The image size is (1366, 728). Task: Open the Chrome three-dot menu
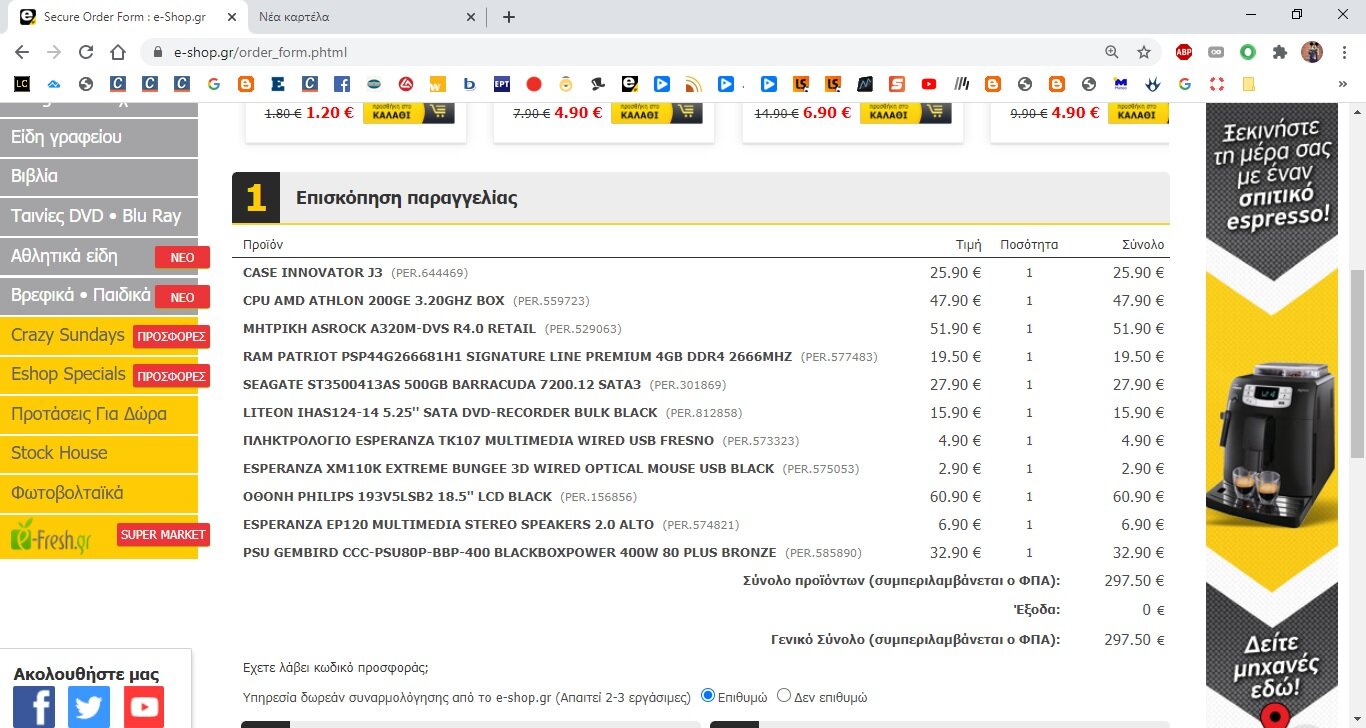pyautogui.click(x=1344, y=52)
